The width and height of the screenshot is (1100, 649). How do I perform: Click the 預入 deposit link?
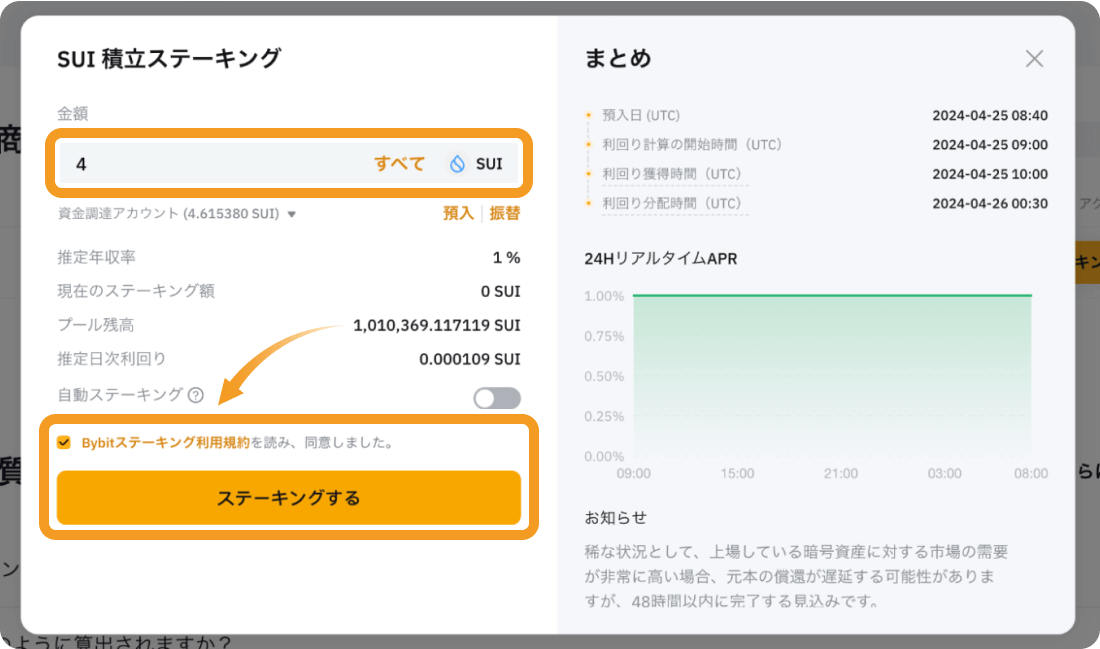(x=458, y=213)
